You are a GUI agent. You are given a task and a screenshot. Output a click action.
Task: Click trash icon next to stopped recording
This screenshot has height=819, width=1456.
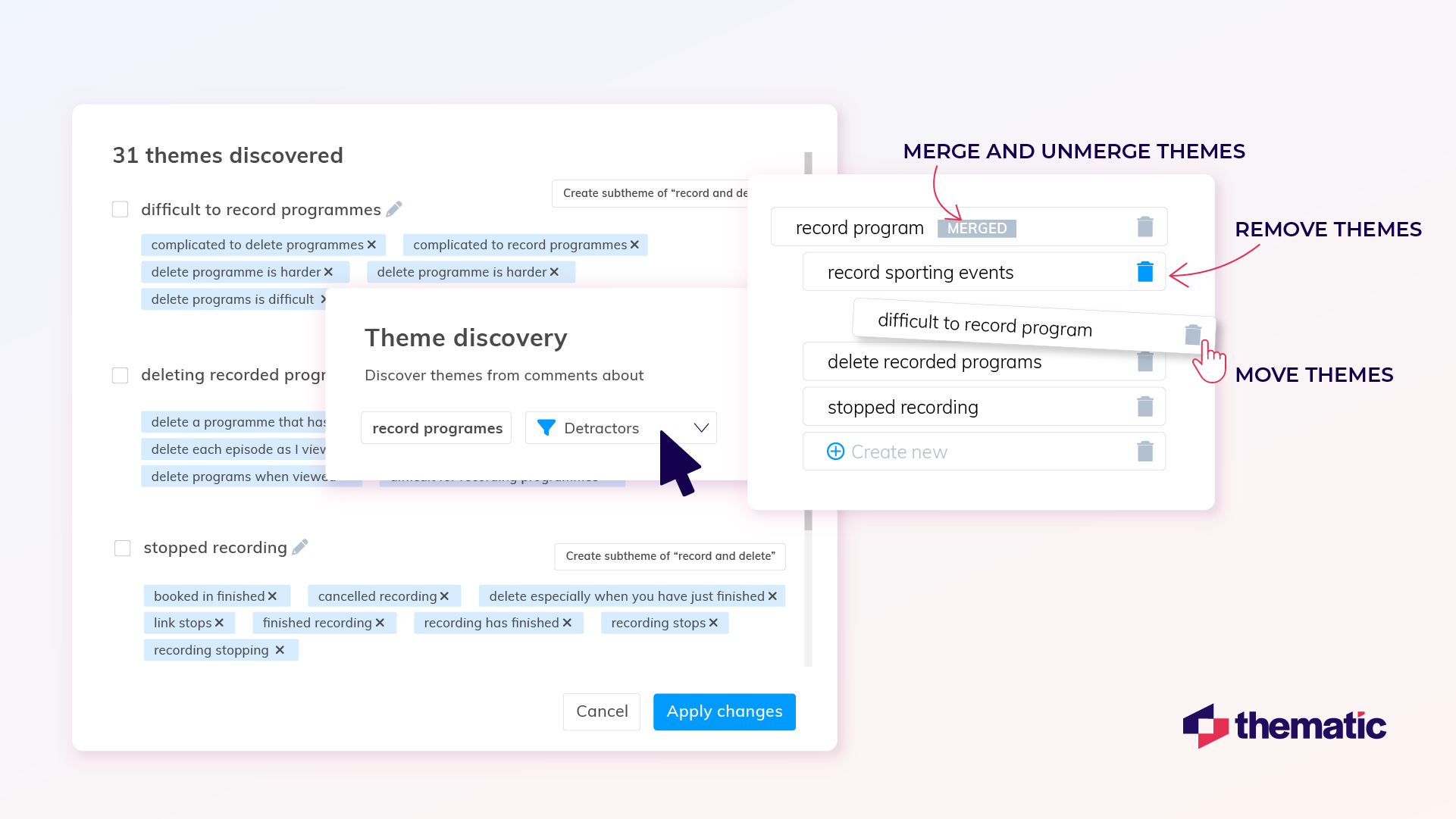pyautogui.click(x=1144, y=407)
